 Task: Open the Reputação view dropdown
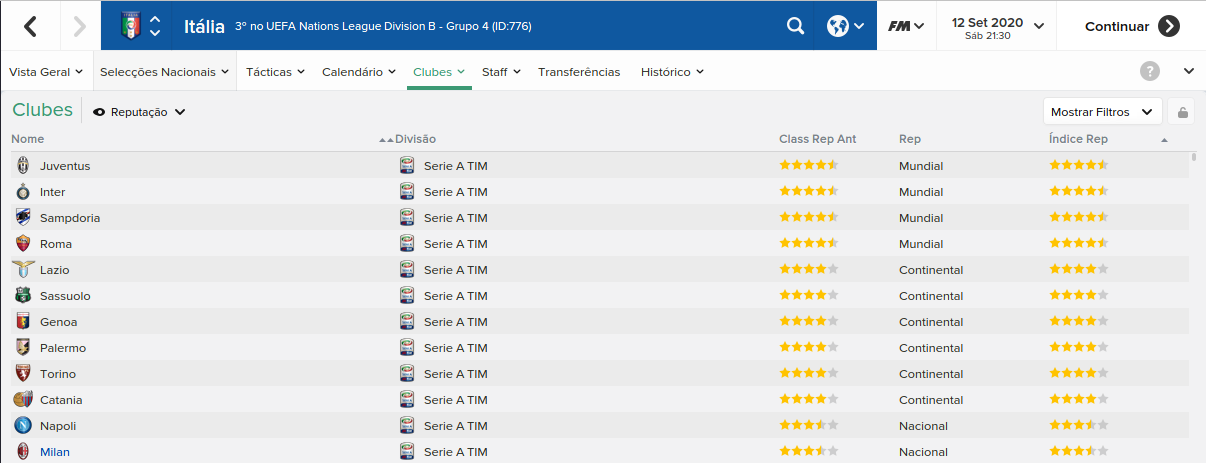(139, 112)
